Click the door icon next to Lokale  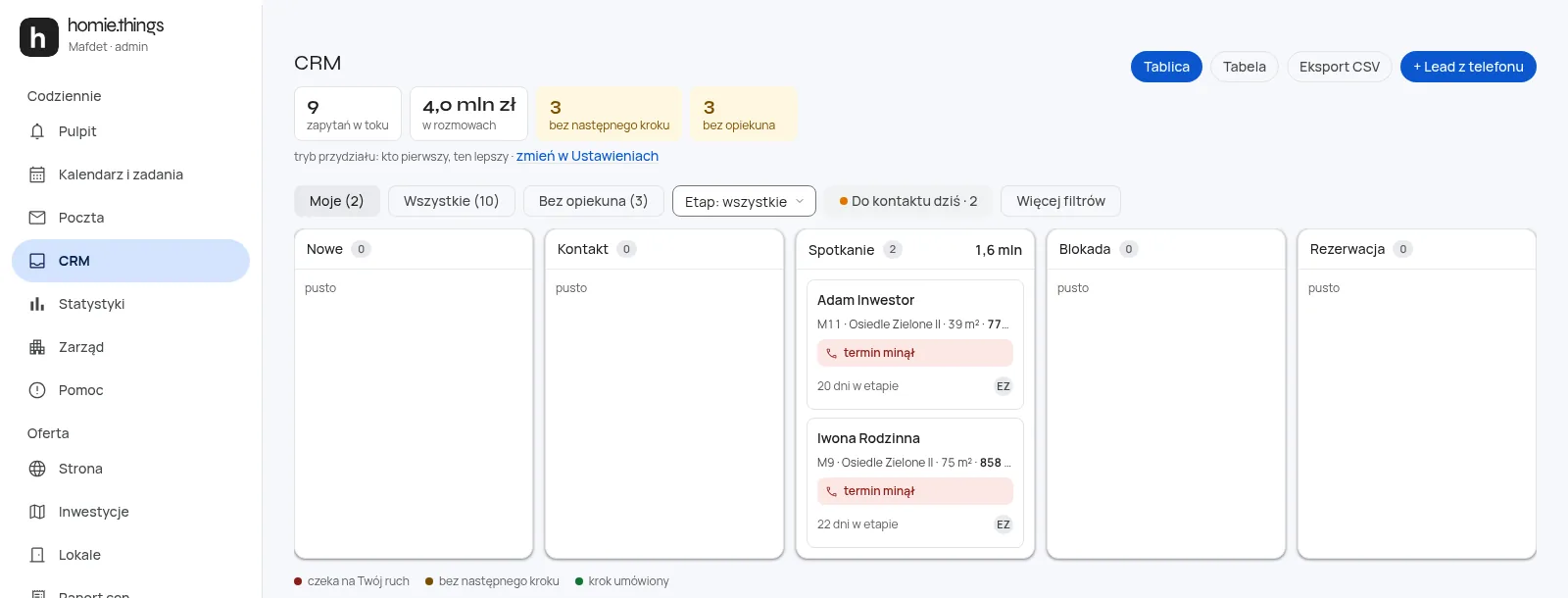(x=37, y=555)
